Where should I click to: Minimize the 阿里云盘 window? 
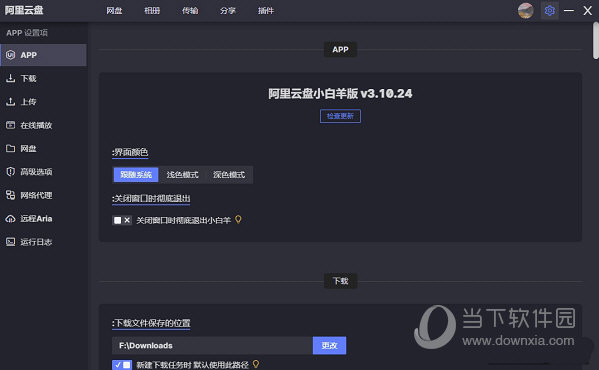[569, 11]
